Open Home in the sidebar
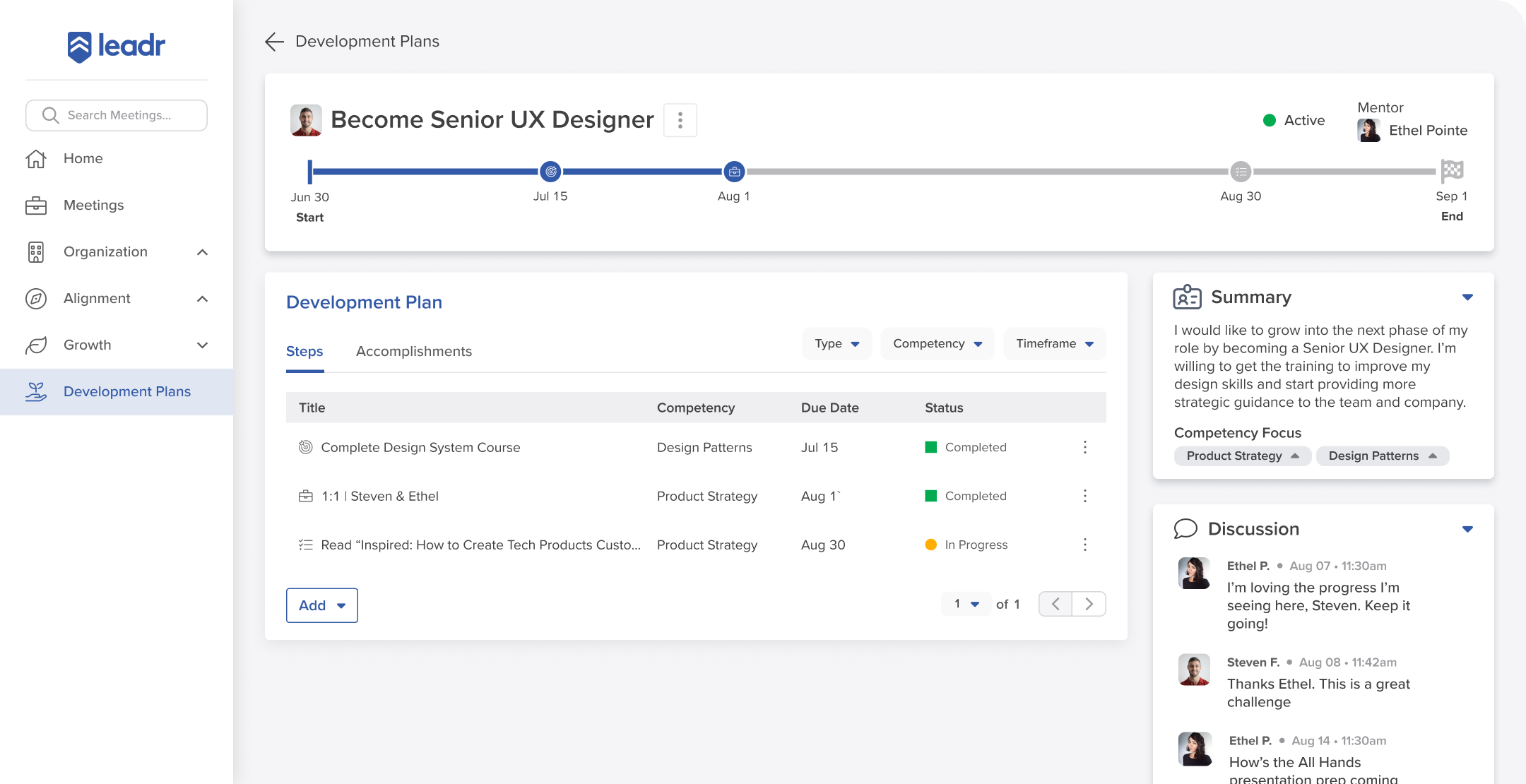This screenshot has width=1526, height=784. (x=83, y=159)
